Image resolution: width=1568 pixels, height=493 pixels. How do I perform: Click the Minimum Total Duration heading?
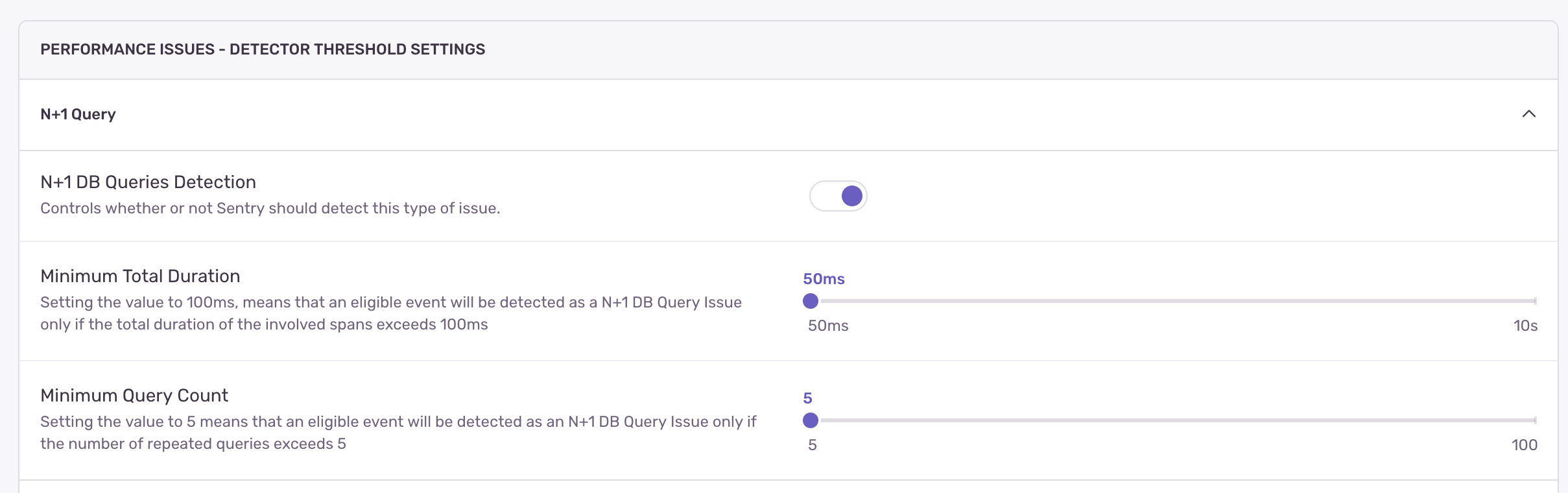(x=140, y=276)
